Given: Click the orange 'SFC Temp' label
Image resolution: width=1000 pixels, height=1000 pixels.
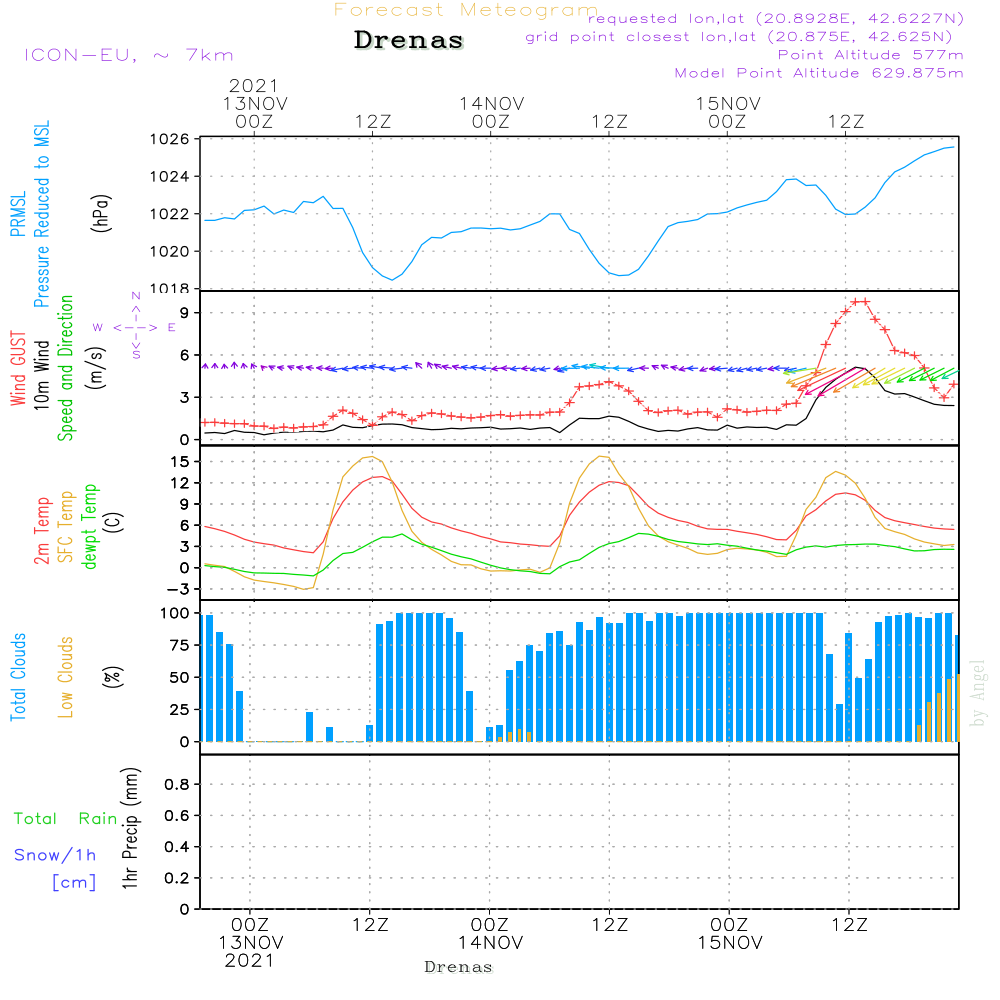Looking at the screenshot, I should click(x=66, y=527).
